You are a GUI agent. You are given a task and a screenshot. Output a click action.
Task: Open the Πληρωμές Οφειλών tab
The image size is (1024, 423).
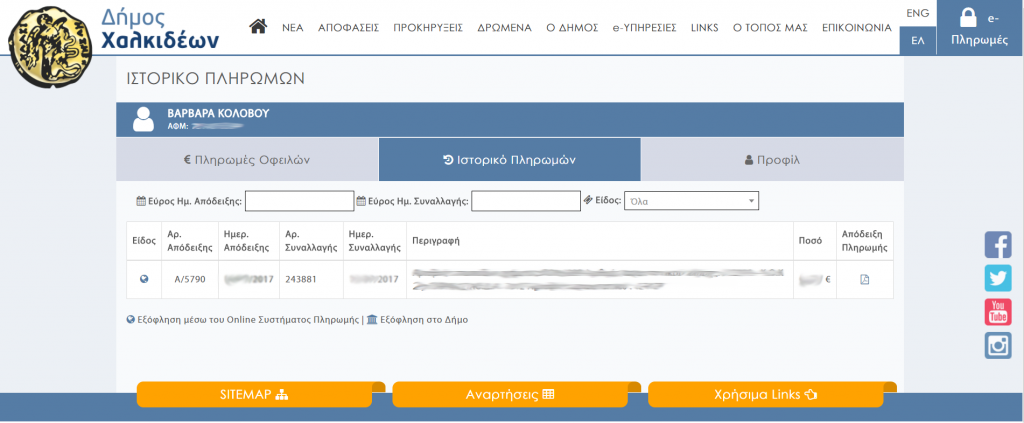click(247, 159)
